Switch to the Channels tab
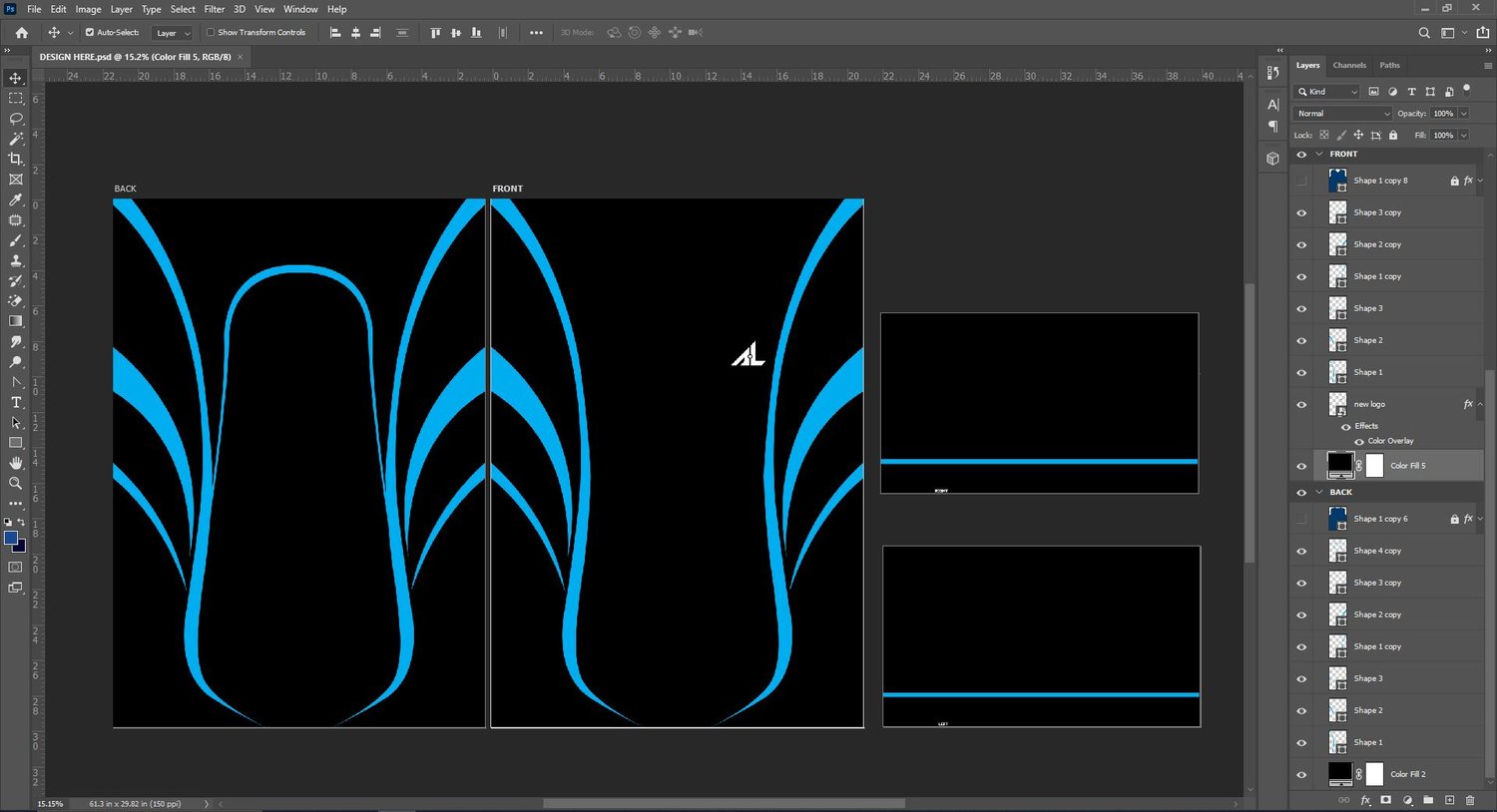 (1349, 66)
